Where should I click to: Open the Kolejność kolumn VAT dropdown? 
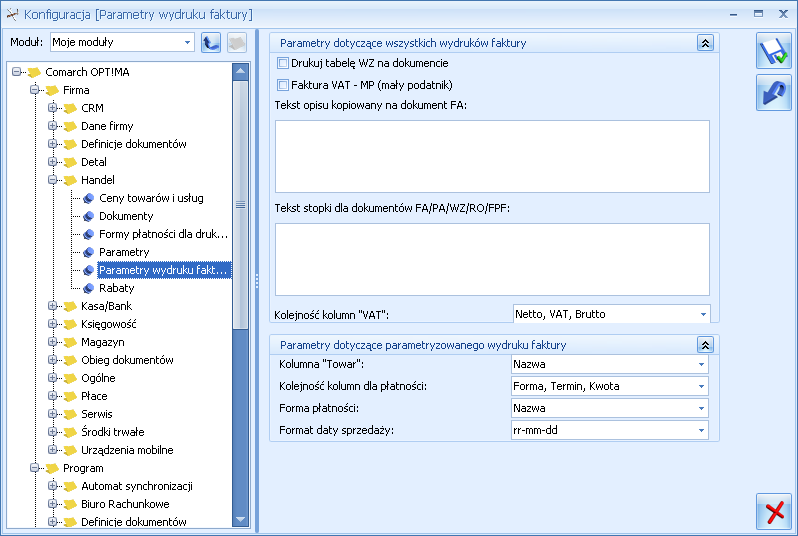tap(703, 314)
